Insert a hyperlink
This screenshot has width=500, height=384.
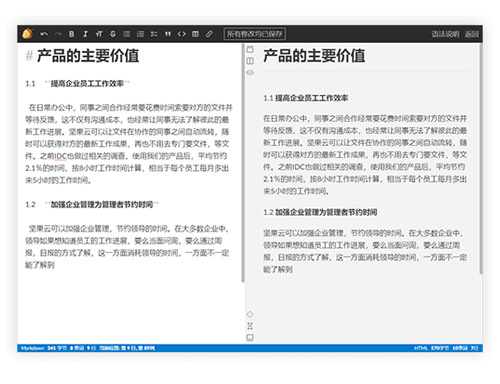point(209,34)
